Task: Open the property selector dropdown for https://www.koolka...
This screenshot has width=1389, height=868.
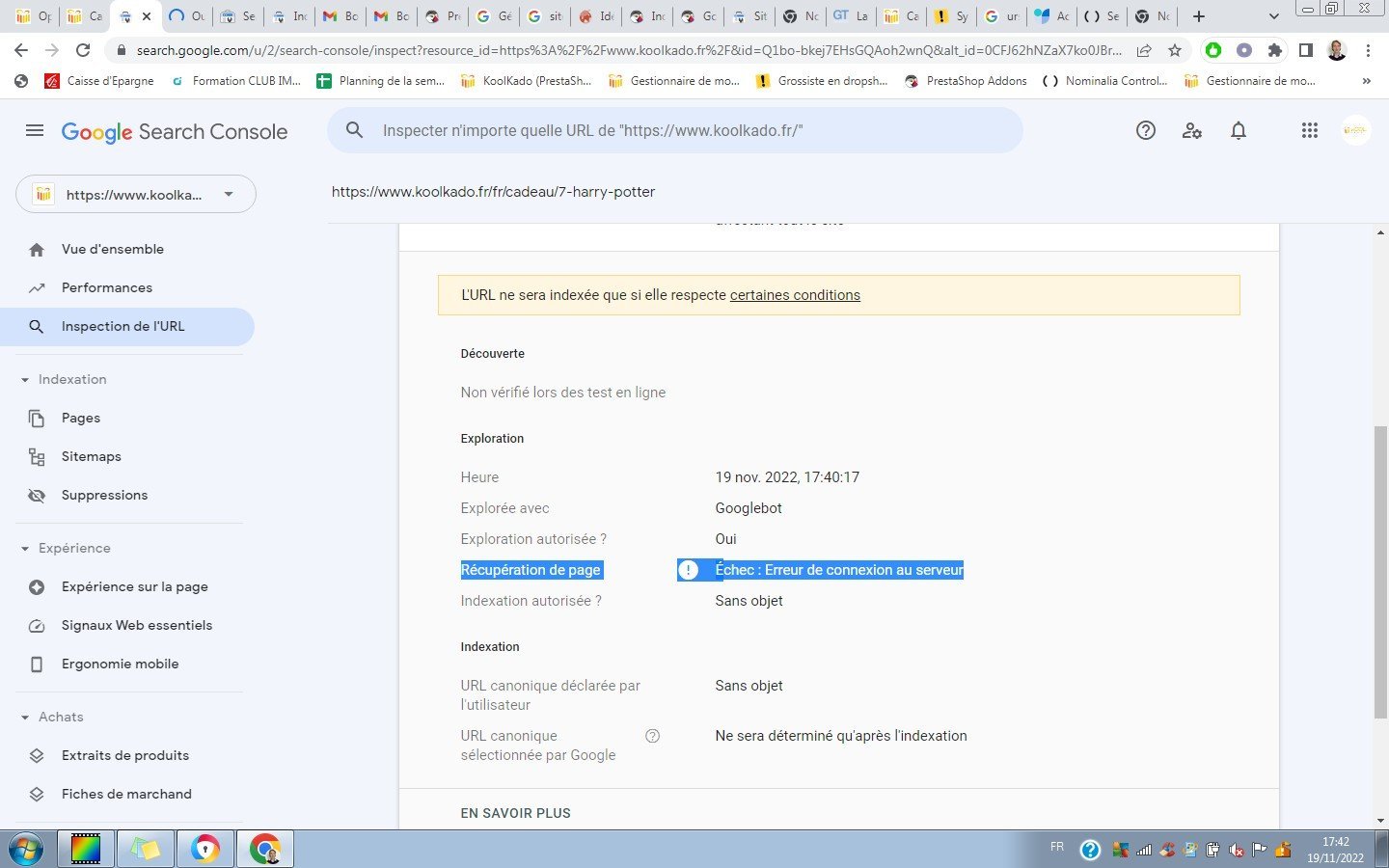Action: pyautogui.click(x=136, y=194)
